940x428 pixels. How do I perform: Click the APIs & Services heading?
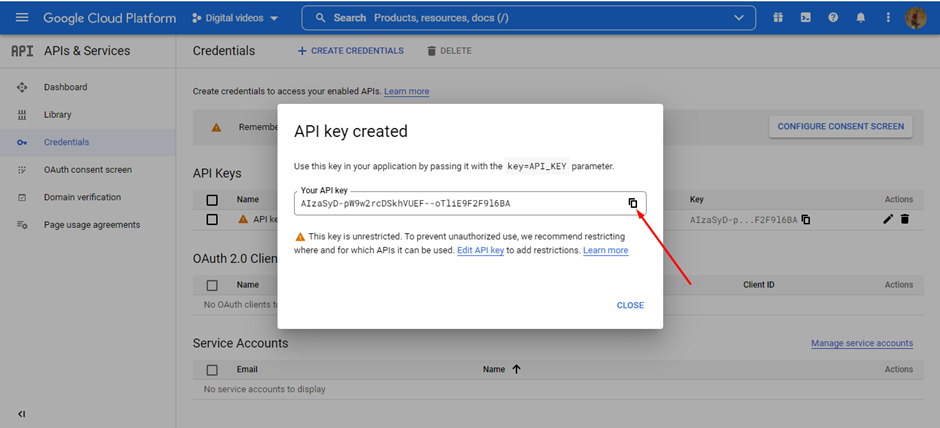click(87, 51)
